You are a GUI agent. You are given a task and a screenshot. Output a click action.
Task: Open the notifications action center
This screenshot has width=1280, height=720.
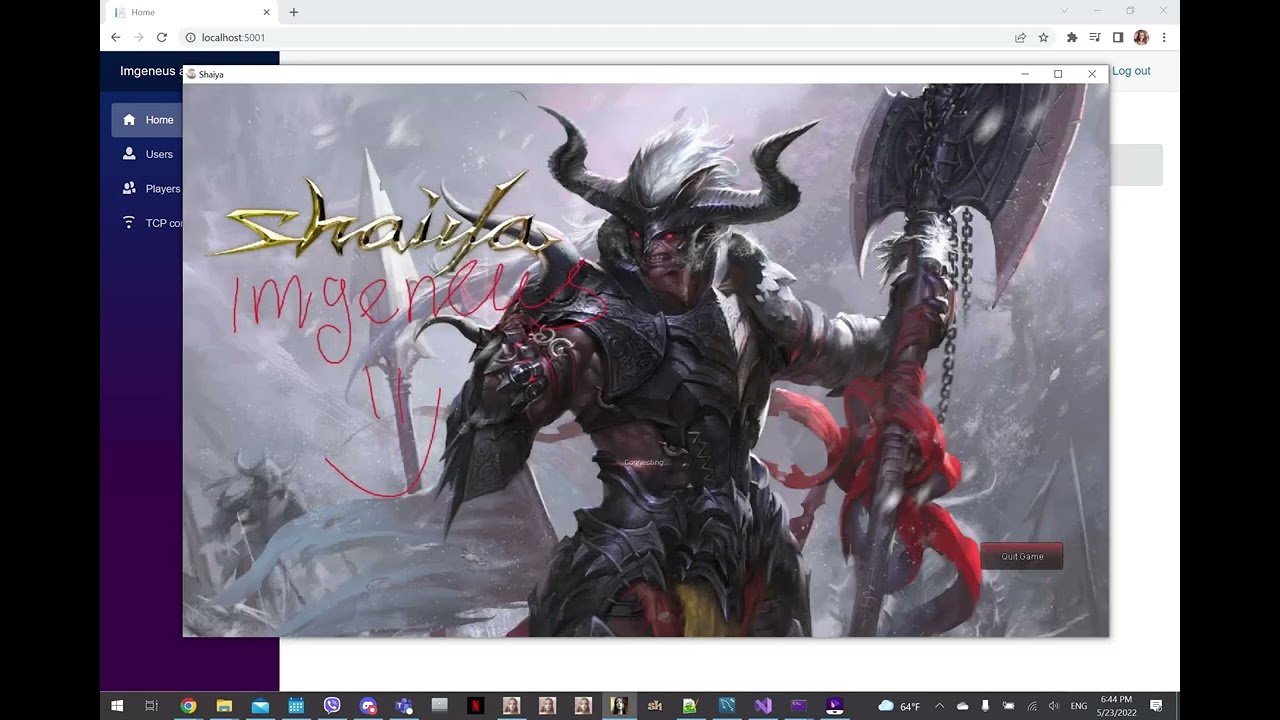coord(1156,706)
